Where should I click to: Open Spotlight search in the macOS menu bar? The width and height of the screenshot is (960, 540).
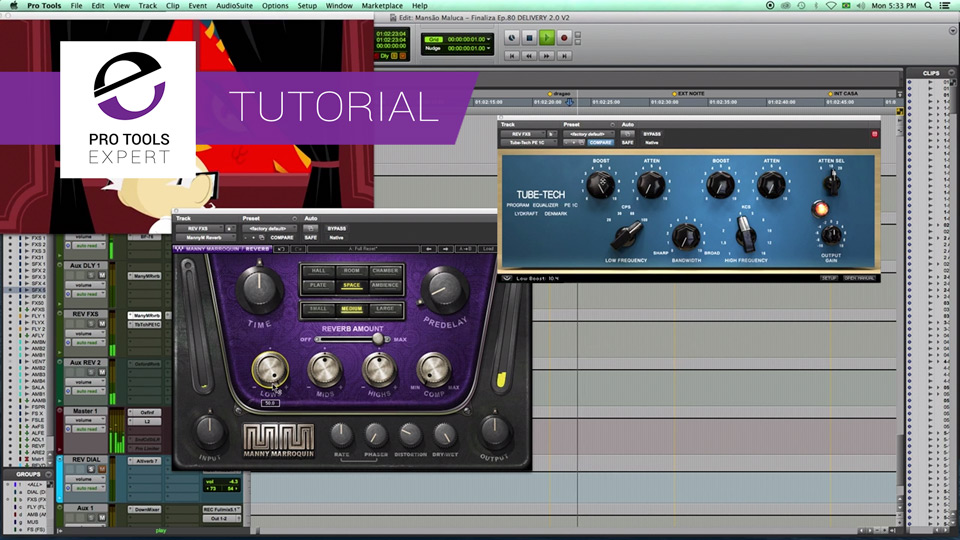pyautogui.click(x=929, y=6)
